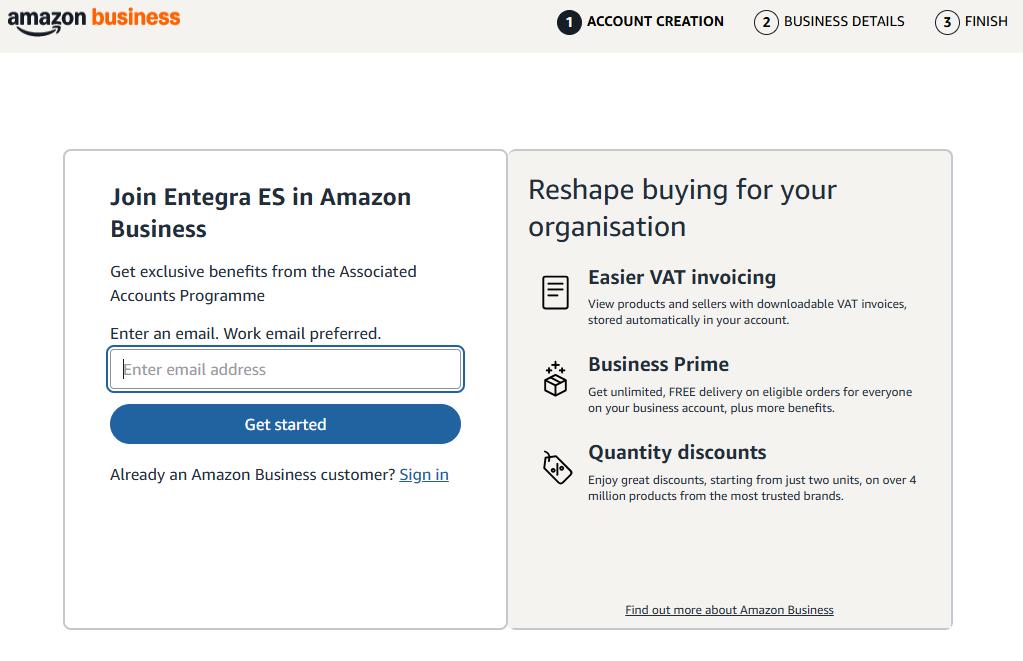Click the Reshape buying for your organisation heading
Viewport: 1023px width, 661px height.
(x=682, y=208)
